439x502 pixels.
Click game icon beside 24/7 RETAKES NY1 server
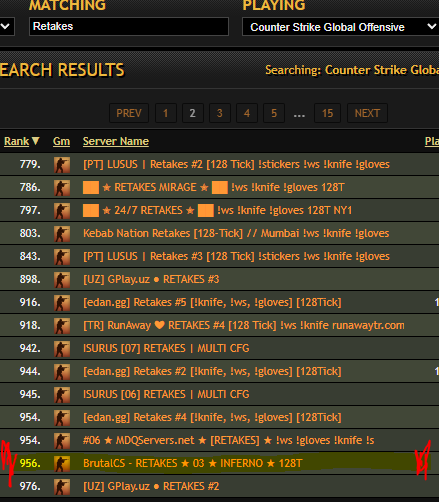[x=62, y=211]
